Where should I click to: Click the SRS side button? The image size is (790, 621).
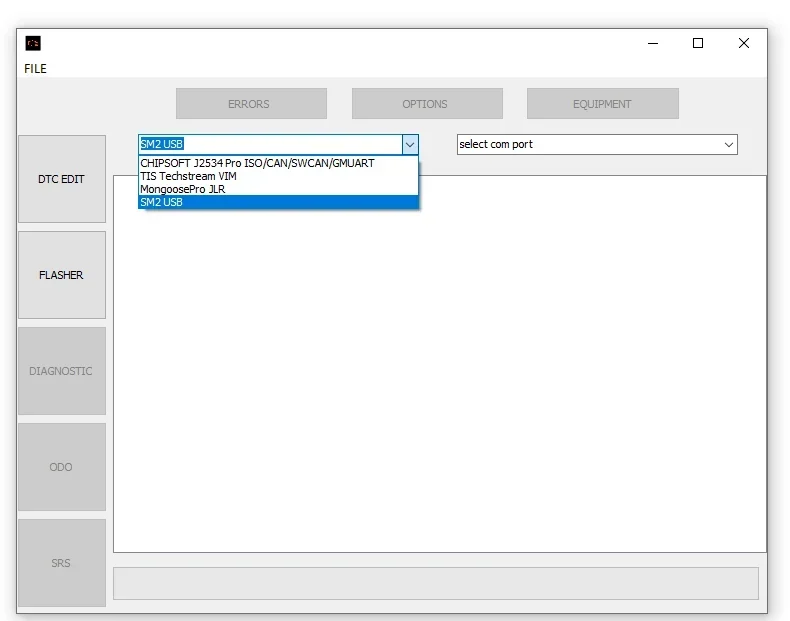click(62, 563)
